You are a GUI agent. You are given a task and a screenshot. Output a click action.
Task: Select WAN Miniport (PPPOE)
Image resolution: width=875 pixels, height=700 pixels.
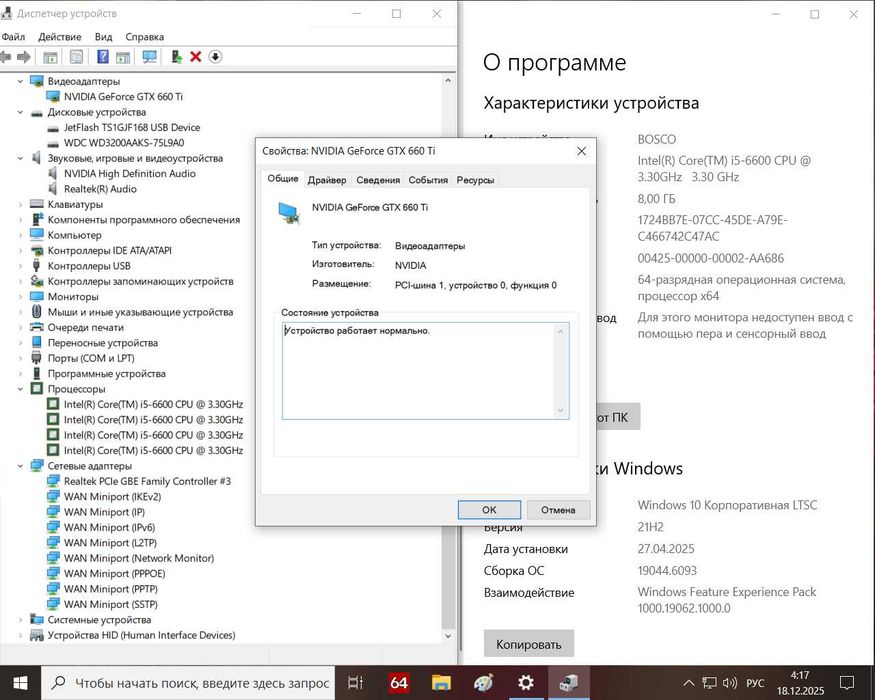(x=114, y=574)
